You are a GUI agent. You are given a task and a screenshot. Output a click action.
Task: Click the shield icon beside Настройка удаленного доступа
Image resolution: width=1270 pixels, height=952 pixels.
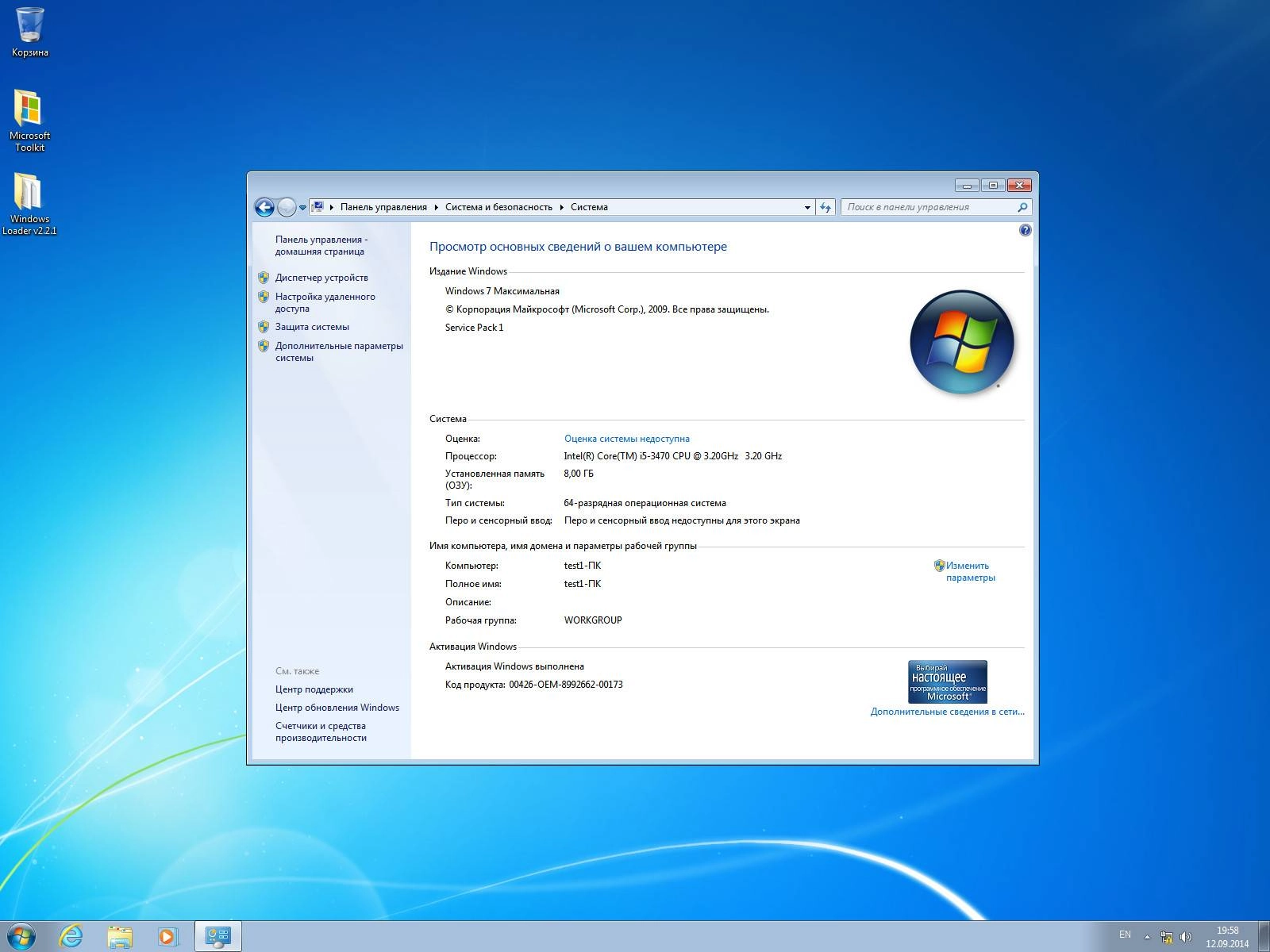[x=264, y=297]
